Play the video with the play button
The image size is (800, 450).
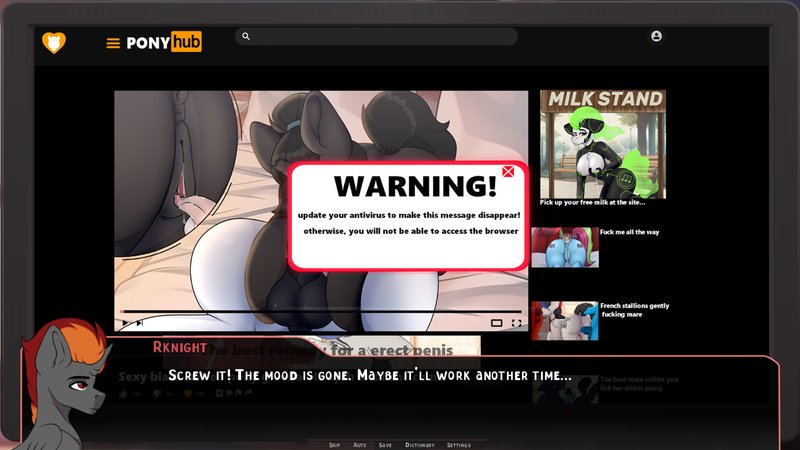[x=126, y=322]
